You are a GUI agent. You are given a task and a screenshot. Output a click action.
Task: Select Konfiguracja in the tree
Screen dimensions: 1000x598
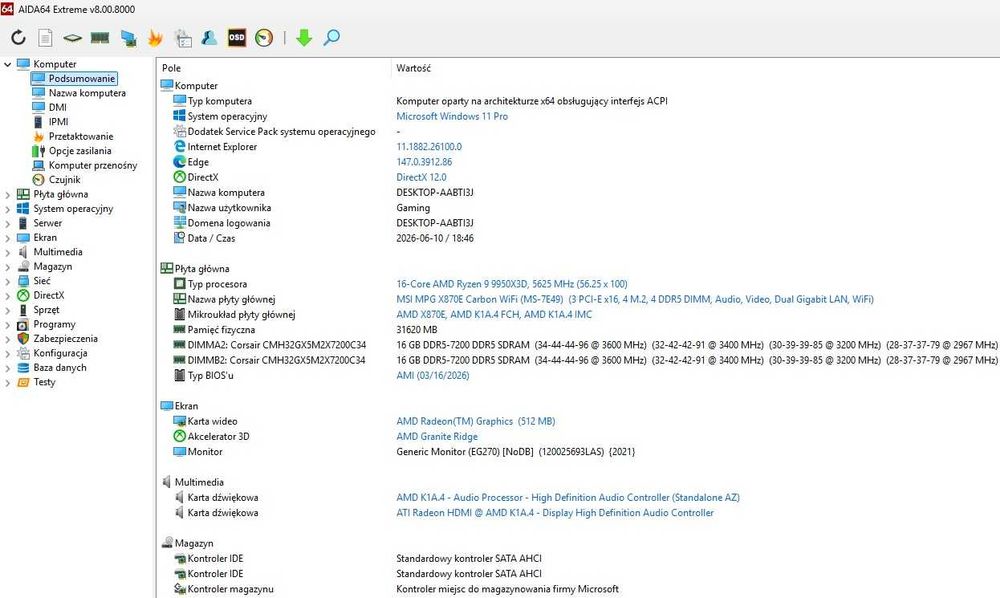tap(60, 353)
